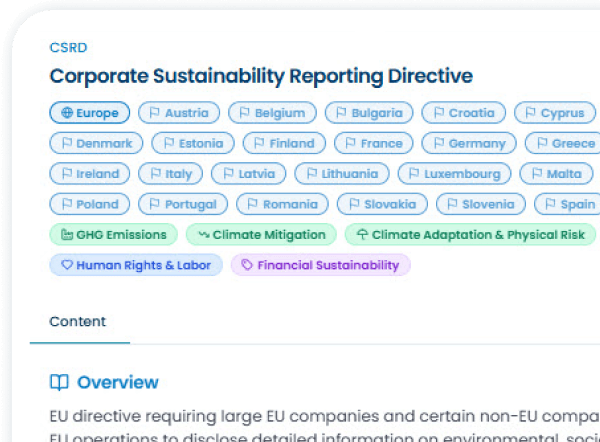Click the Lithuania tag

(x=342, y=173)
